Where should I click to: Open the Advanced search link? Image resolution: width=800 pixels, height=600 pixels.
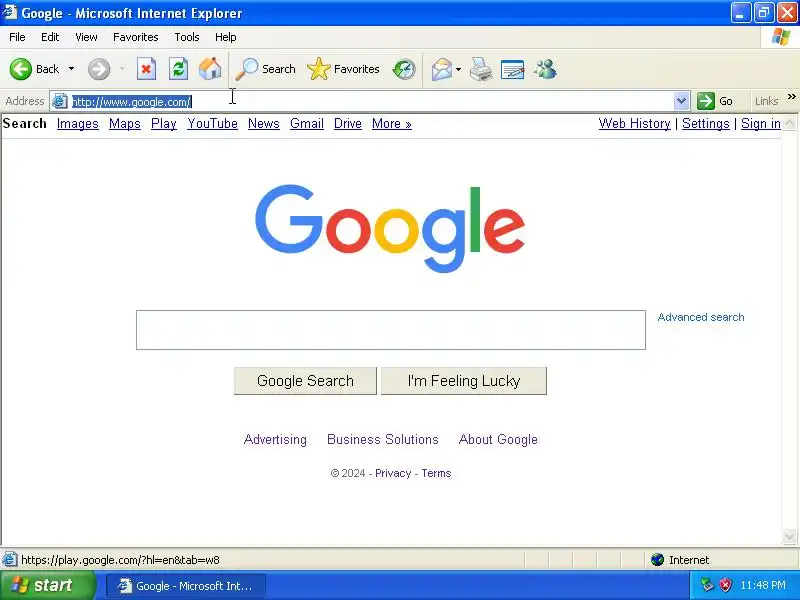pos(701,317)
